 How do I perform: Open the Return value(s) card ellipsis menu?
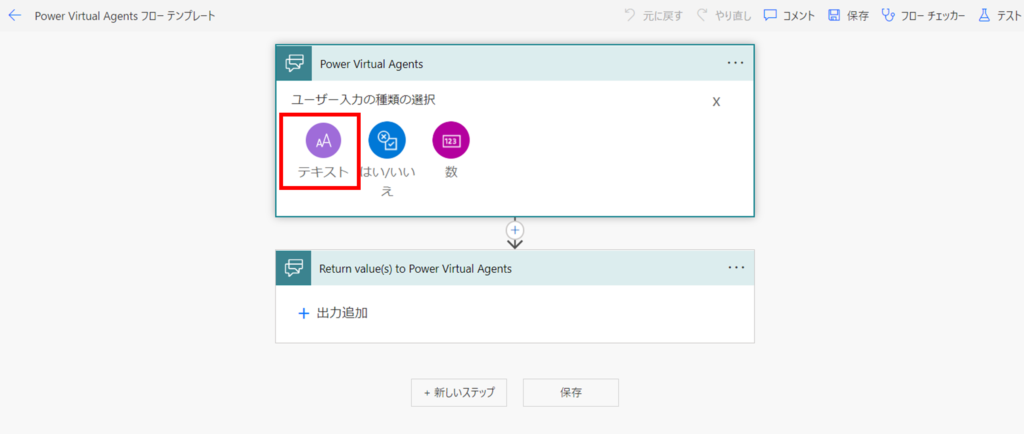pyautogui.click(x=736, y=267)
